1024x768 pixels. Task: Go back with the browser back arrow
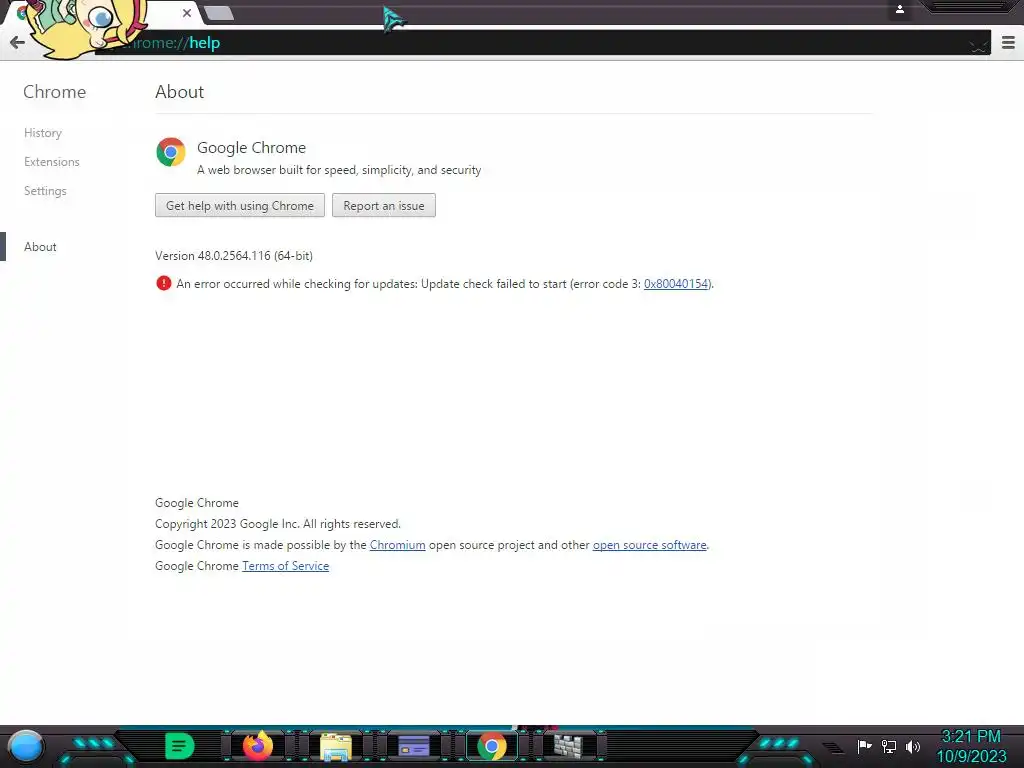17,43
